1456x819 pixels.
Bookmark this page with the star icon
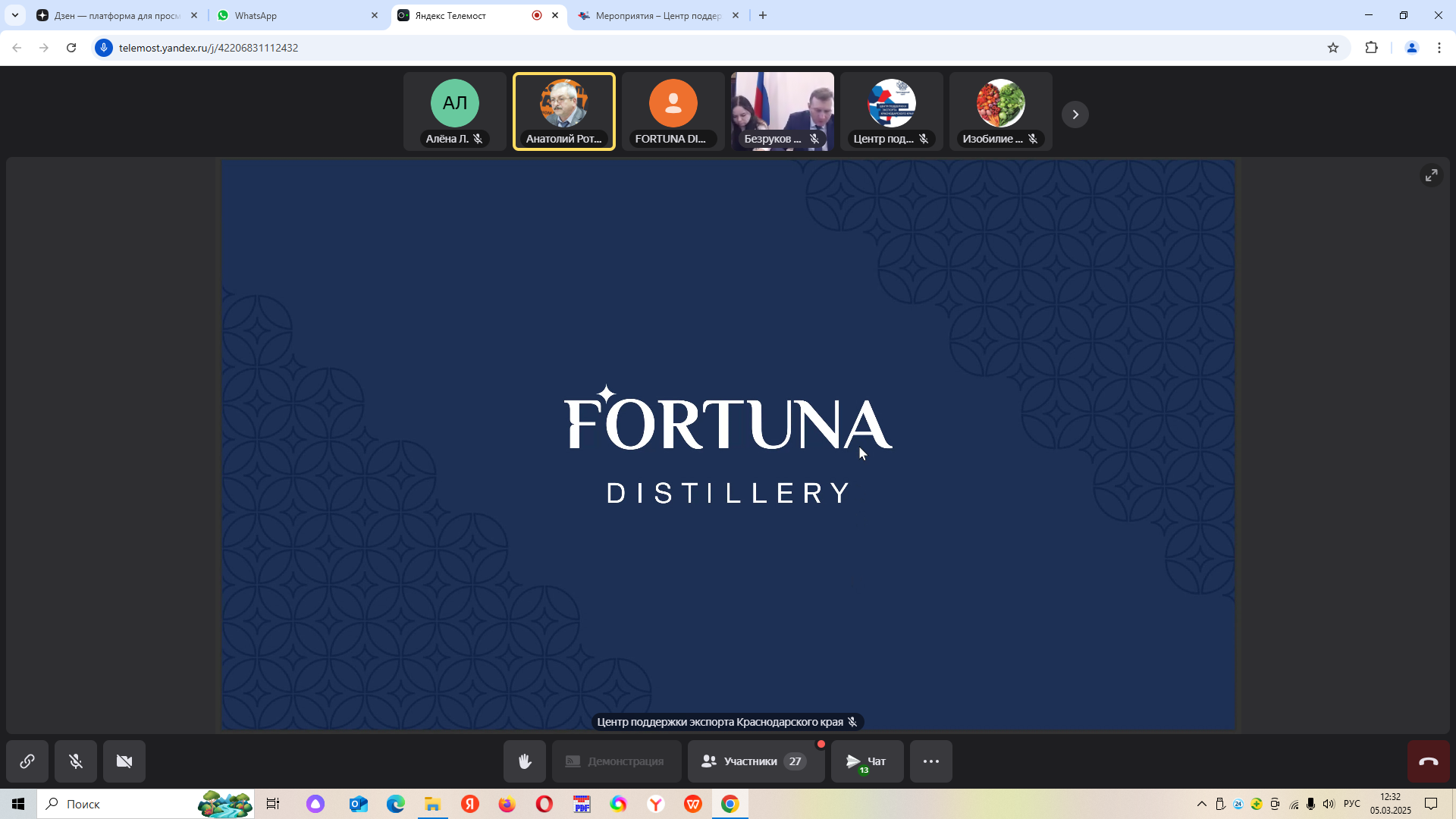tap(1333, 48)
